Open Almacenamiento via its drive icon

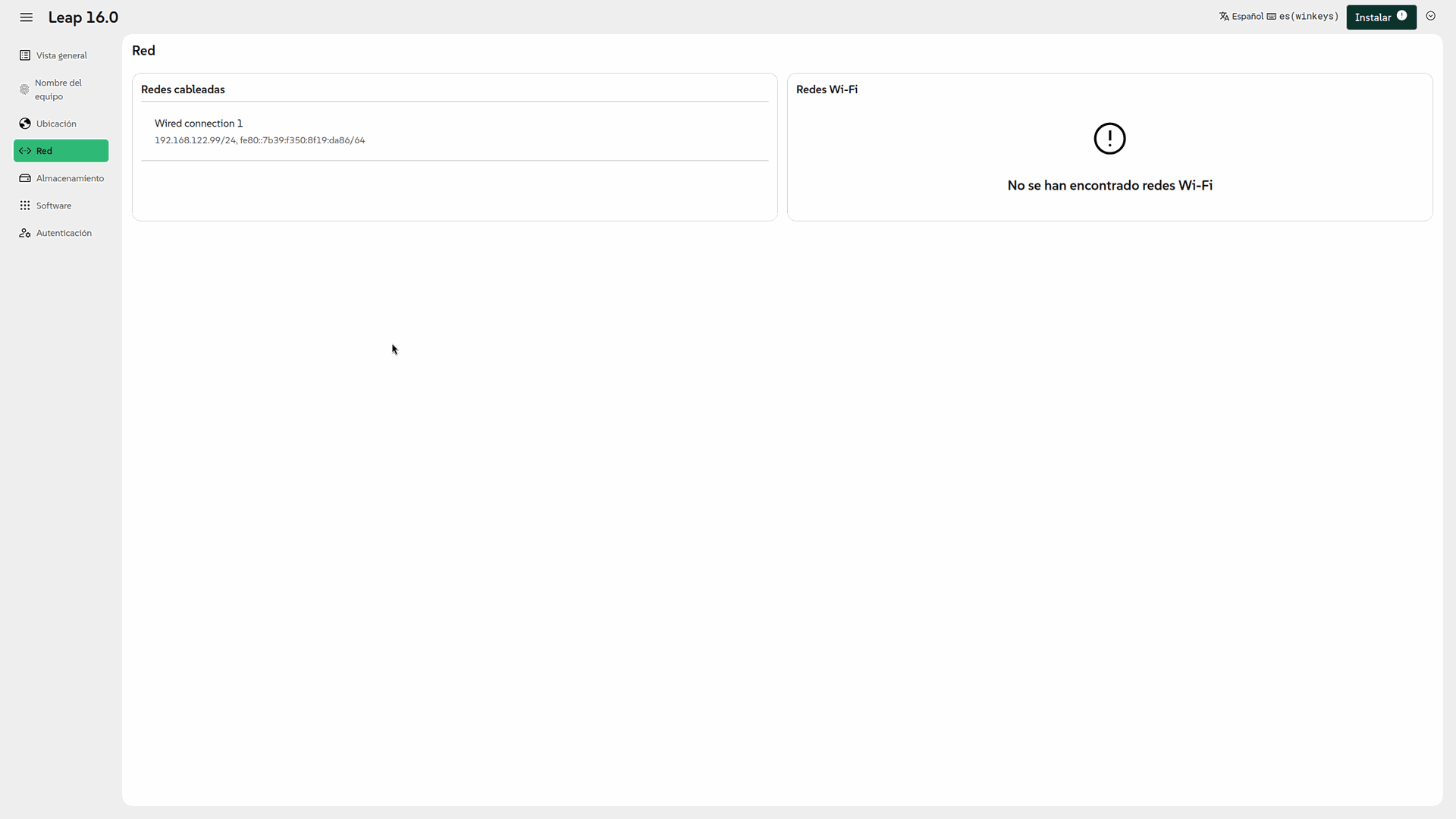pyautogui.click(x=25, y=178)
